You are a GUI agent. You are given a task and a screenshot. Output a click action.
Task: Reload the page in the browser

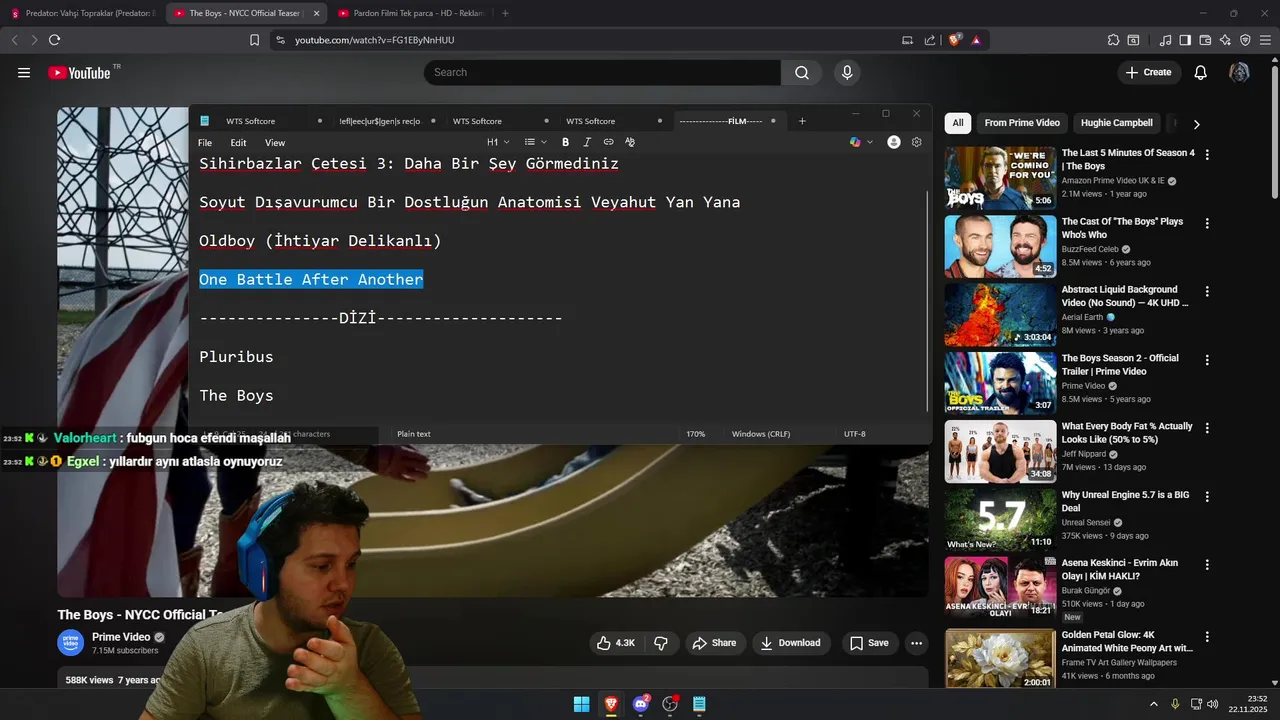[x=54, y=40]
